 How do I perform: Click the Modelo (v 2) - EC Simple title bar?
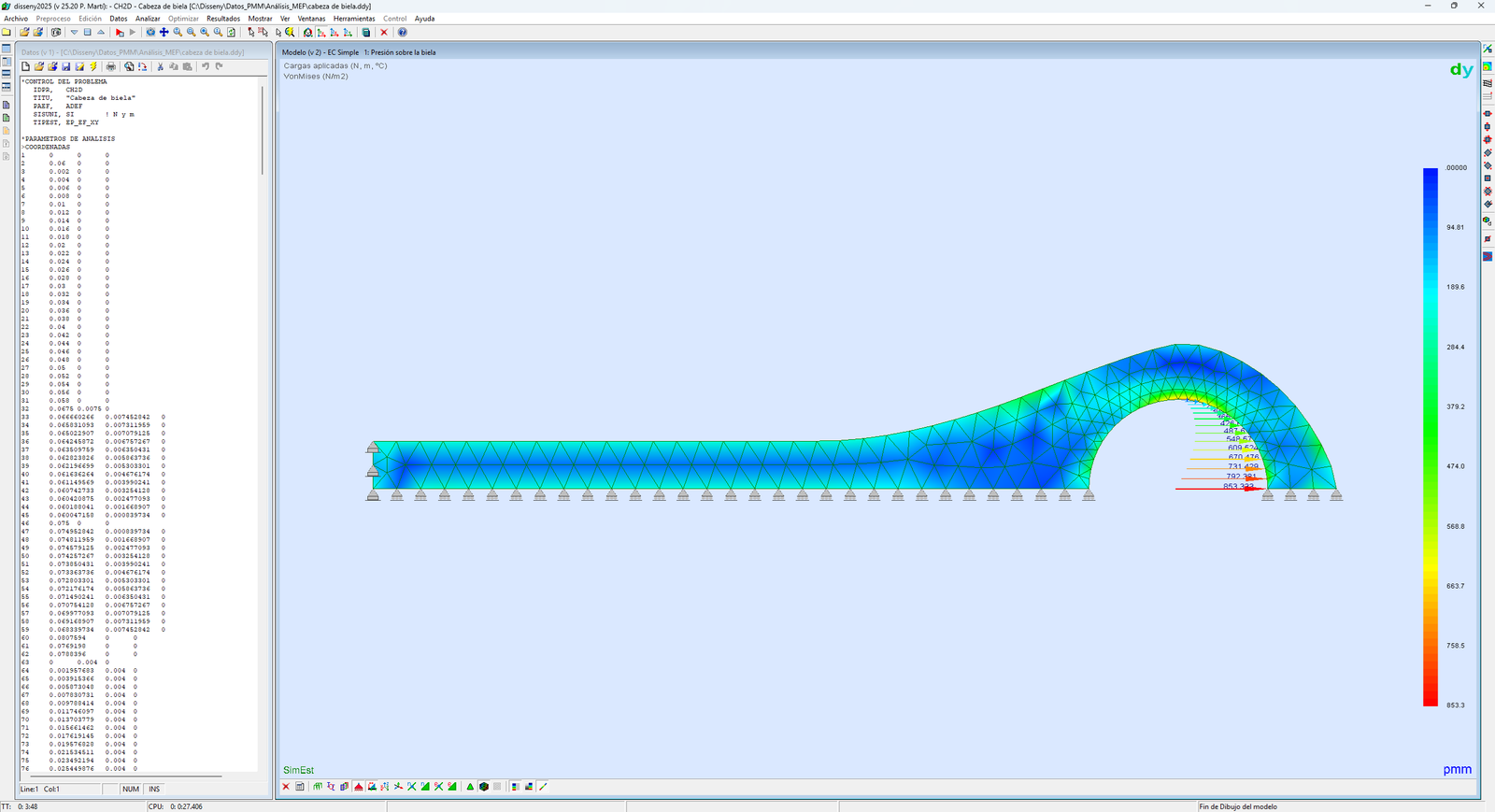654,52
